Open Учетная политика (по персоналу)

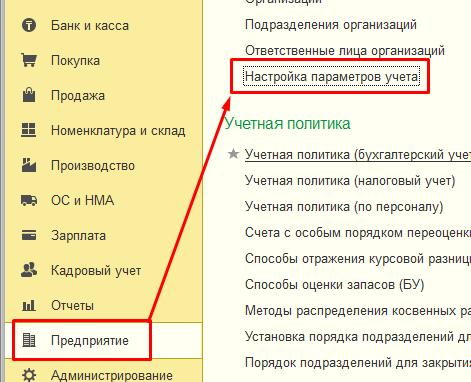(x=344, y=207)
